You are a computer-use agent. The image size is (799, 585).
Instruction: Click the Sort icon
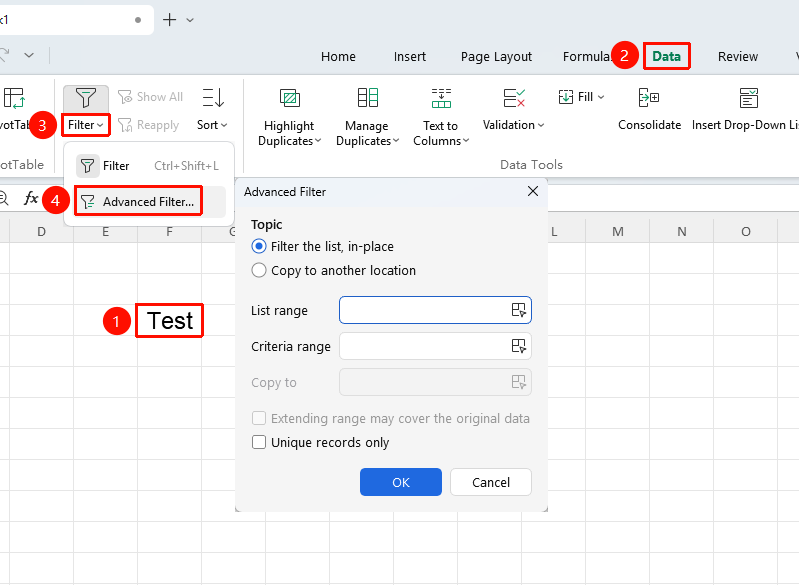pos(213,97)
